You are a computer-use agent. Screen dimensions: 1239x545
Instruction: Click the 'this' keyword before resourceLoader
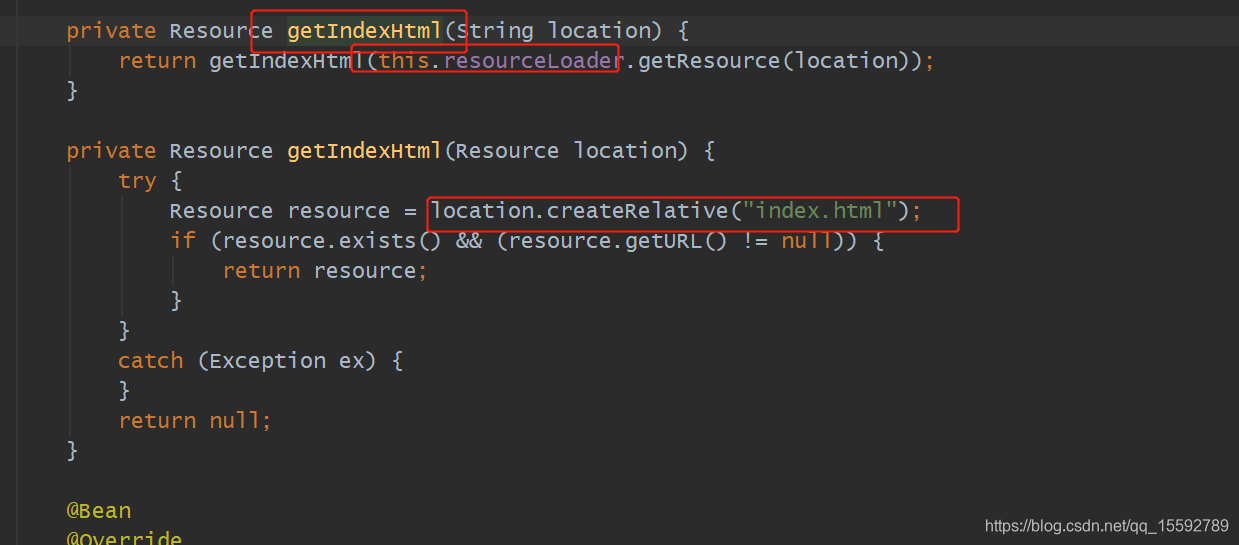click(x=403, y=61)
